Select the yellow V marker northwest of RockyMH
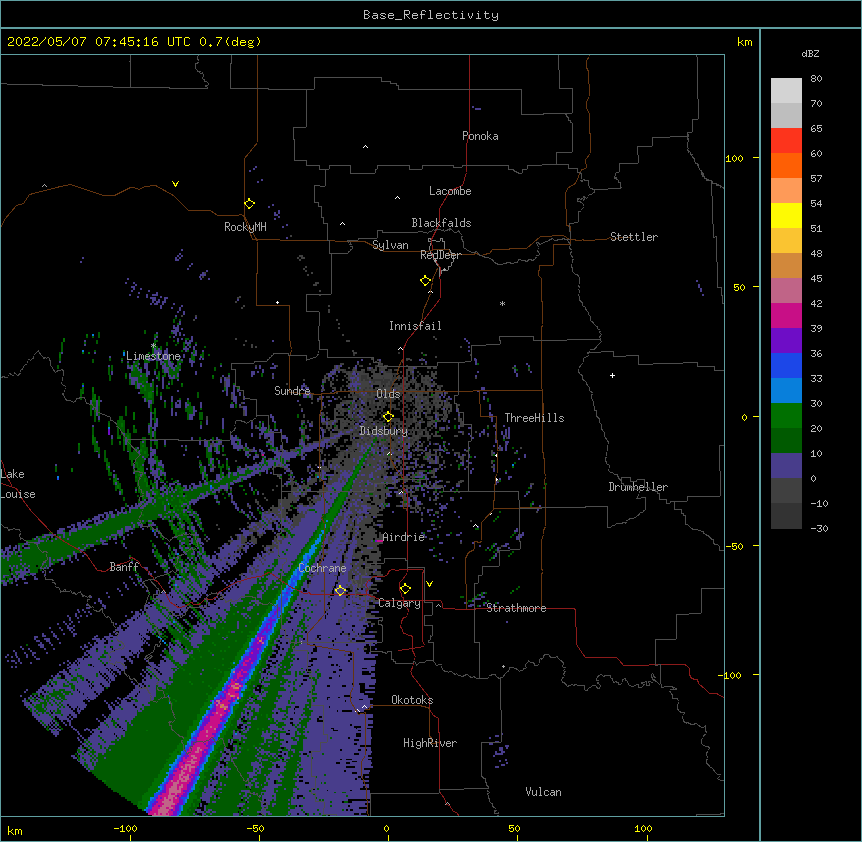This screenshot has height=842, width=862. click(175, 184)
